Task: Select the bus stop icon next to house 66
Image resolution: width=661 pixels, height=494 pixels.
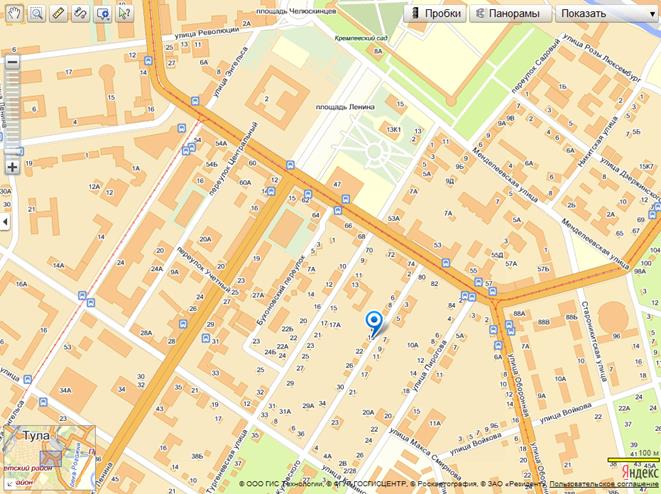Action: point(338,210)
